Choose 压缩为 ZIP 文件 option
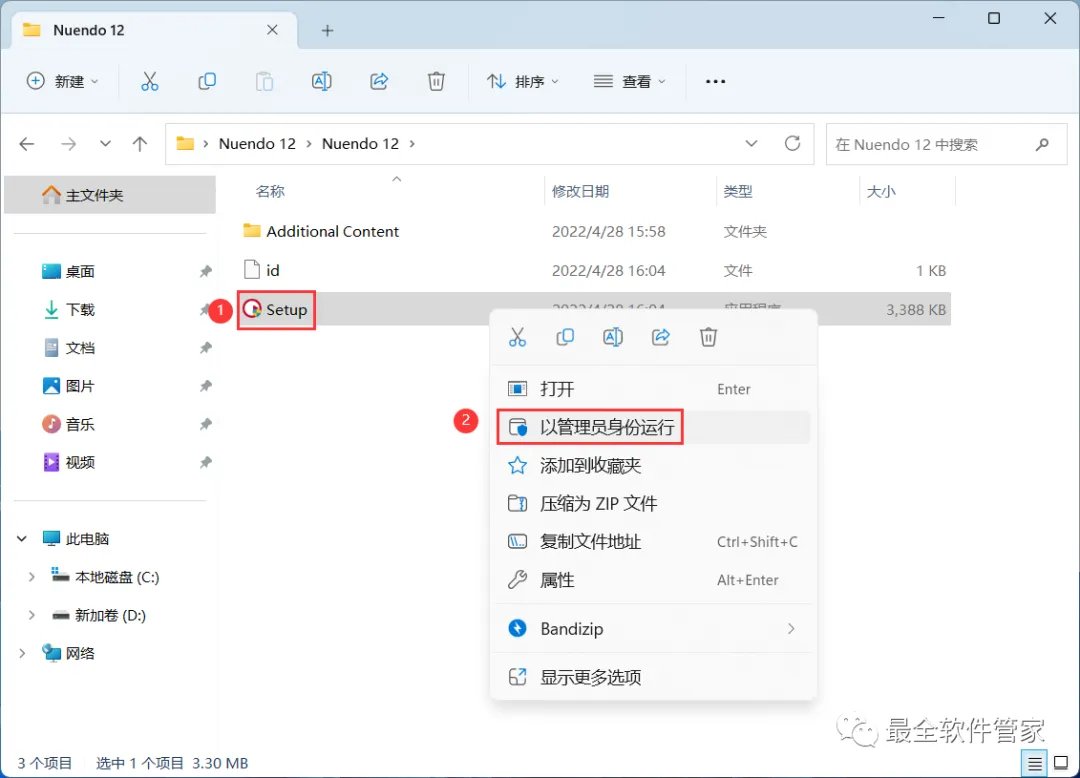Viewport: 1080px width, 778px height. click(653, 503)
